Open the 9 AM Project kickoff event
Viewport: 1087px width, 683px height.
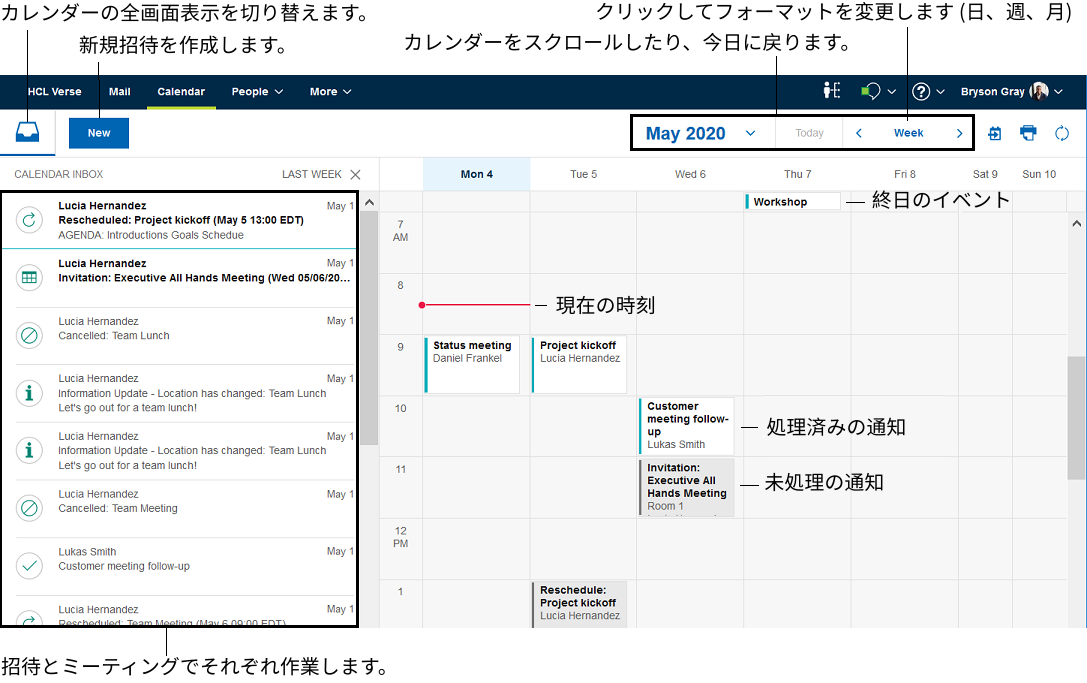pyautogui.click(x=579, y=365)
